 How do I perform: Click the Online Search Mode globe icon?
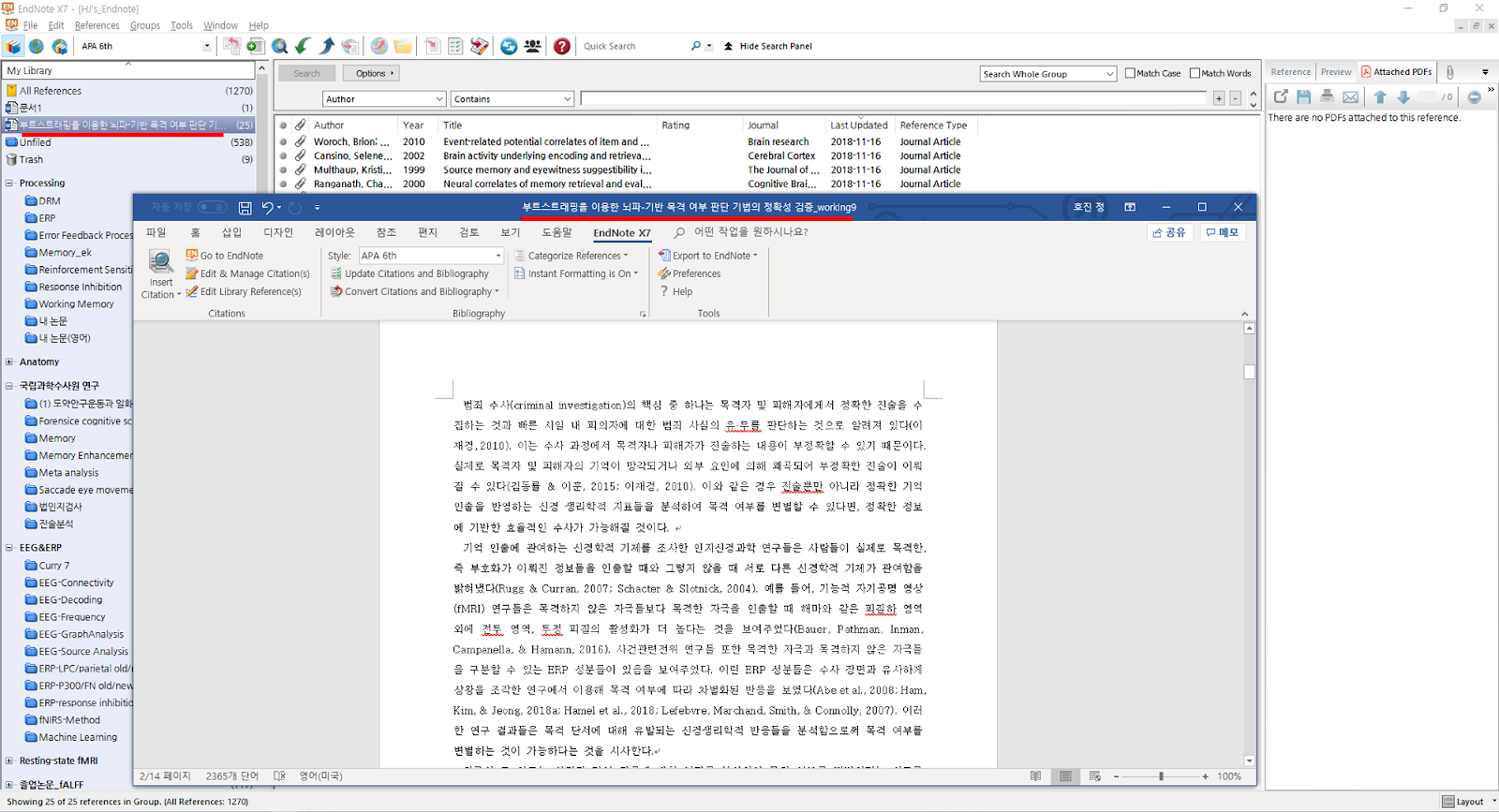pyautogui.click(x=37, y=46)
